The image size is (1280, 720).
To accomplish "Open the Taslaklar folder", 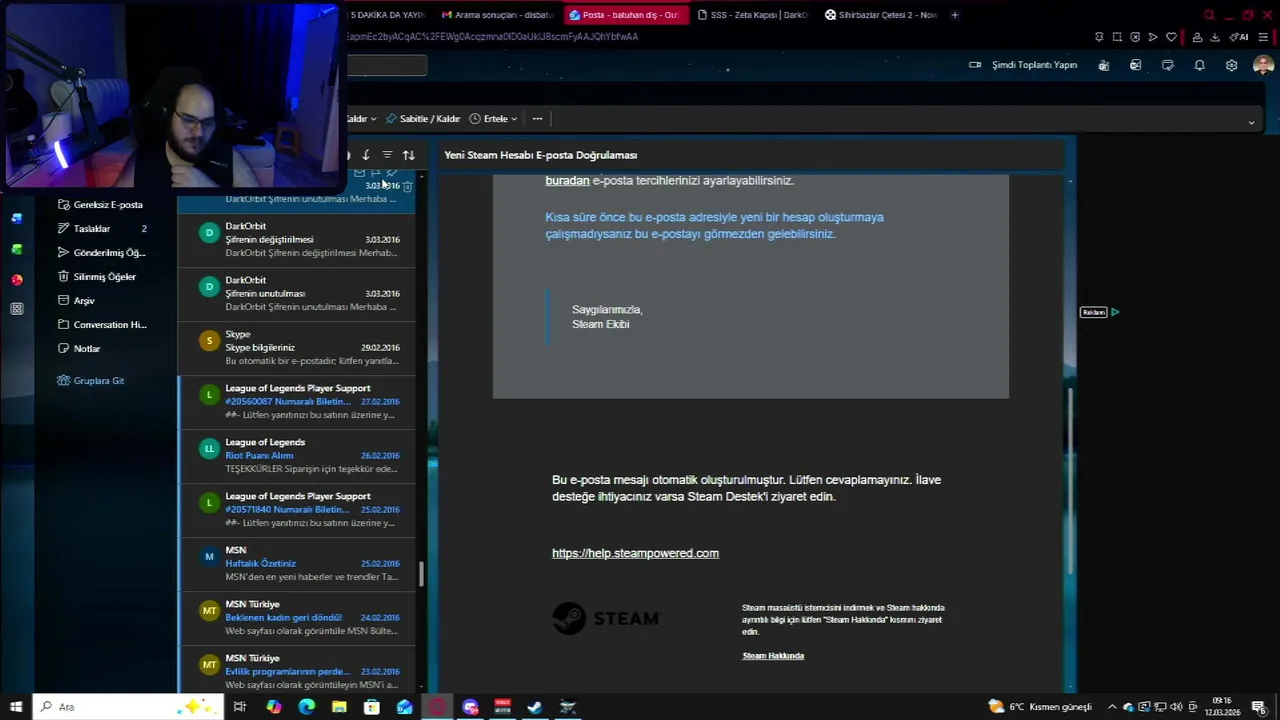I will [100, 229].
